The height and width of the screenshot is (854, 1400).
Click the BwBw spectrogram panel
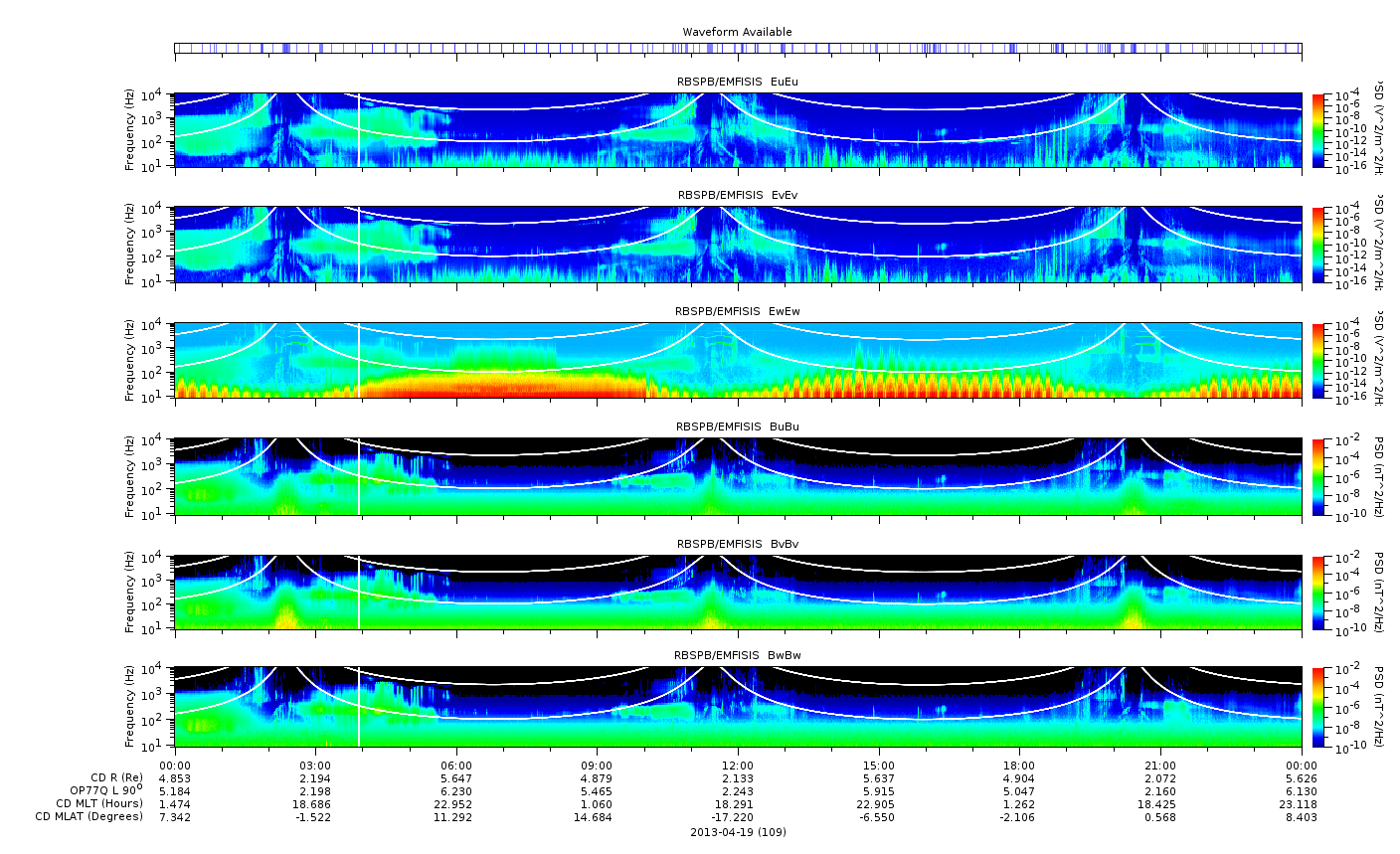[x=738, y=707]
